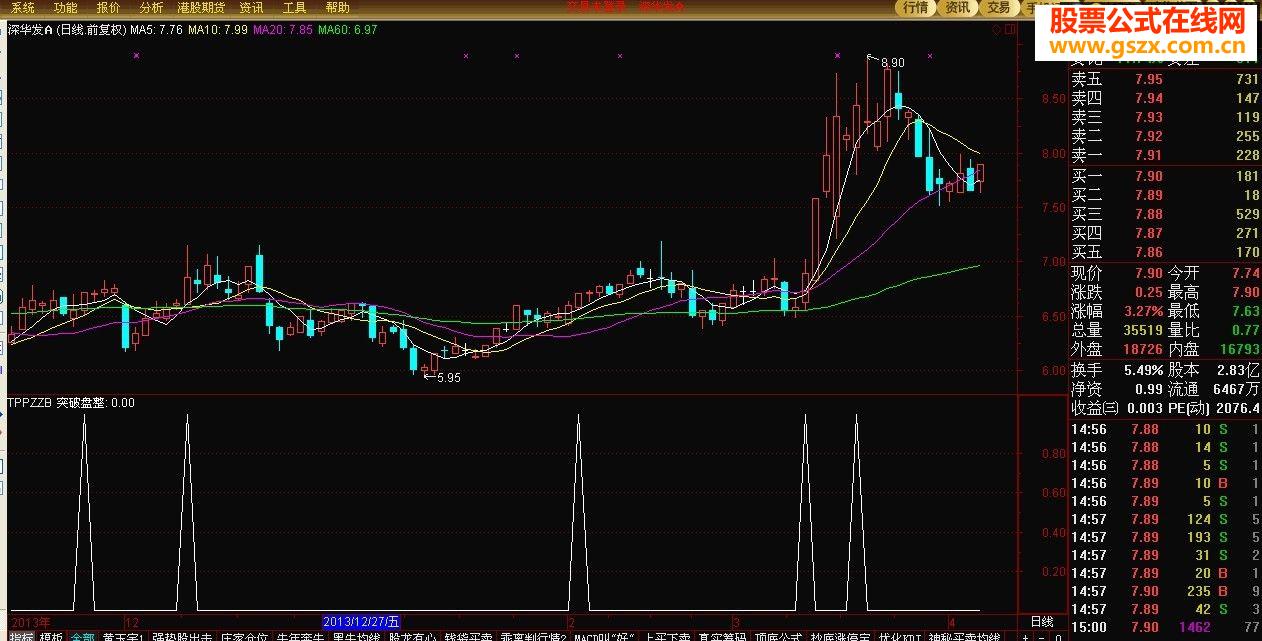Click the 卖三 7.93 order row

[x=1165, y=117]
